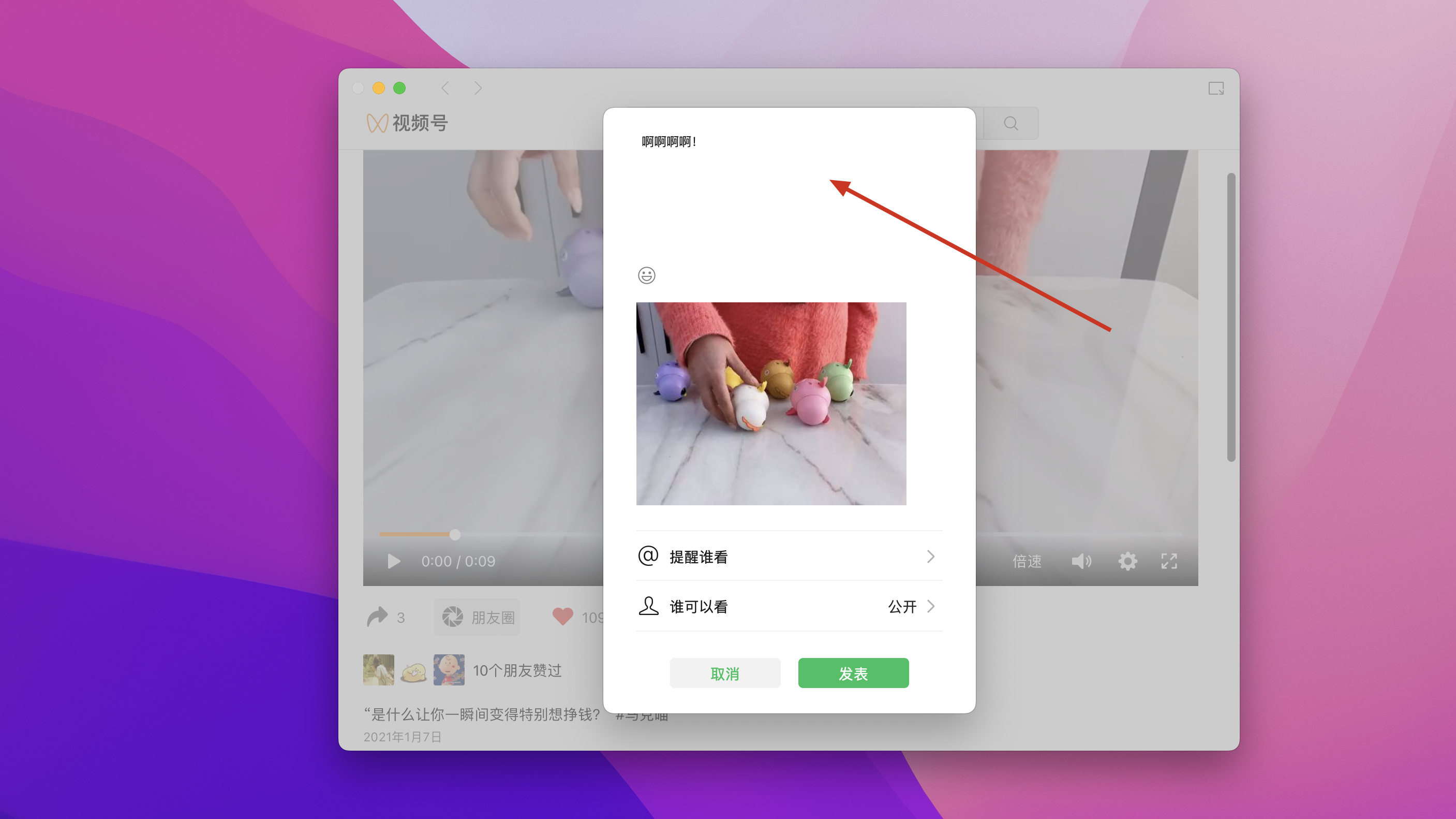
Task: Click the video progress bar handle
Action: click(x=455, y=534)
